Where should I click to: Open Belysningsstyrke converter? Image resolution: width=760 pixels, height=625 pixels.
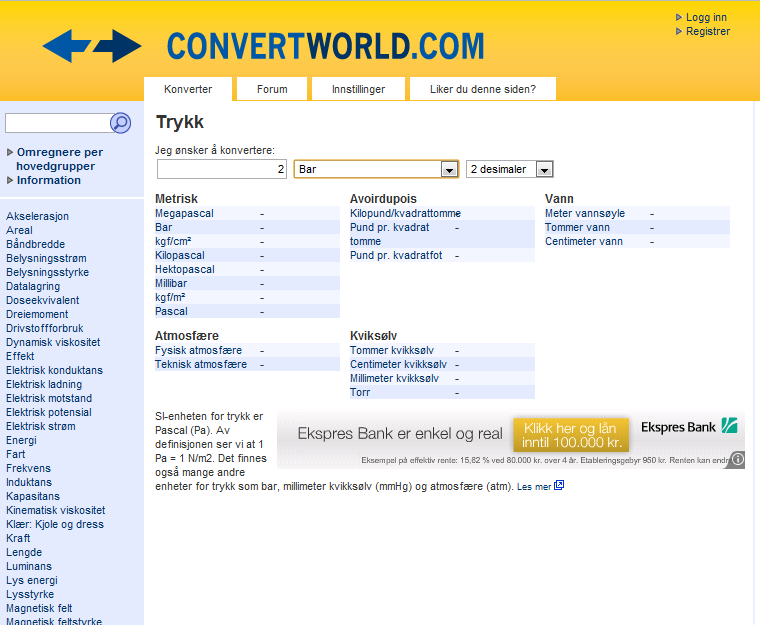(48, 272)
